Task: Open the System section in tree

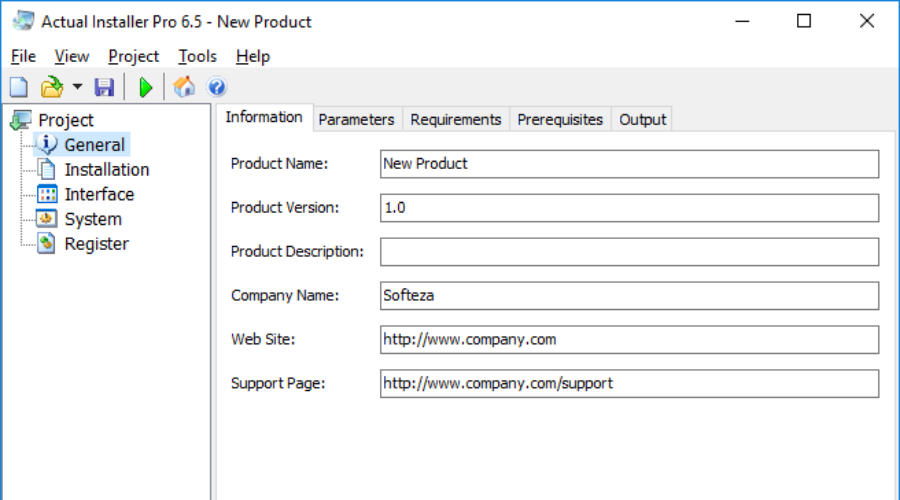Action: click(x=93, y=219)
